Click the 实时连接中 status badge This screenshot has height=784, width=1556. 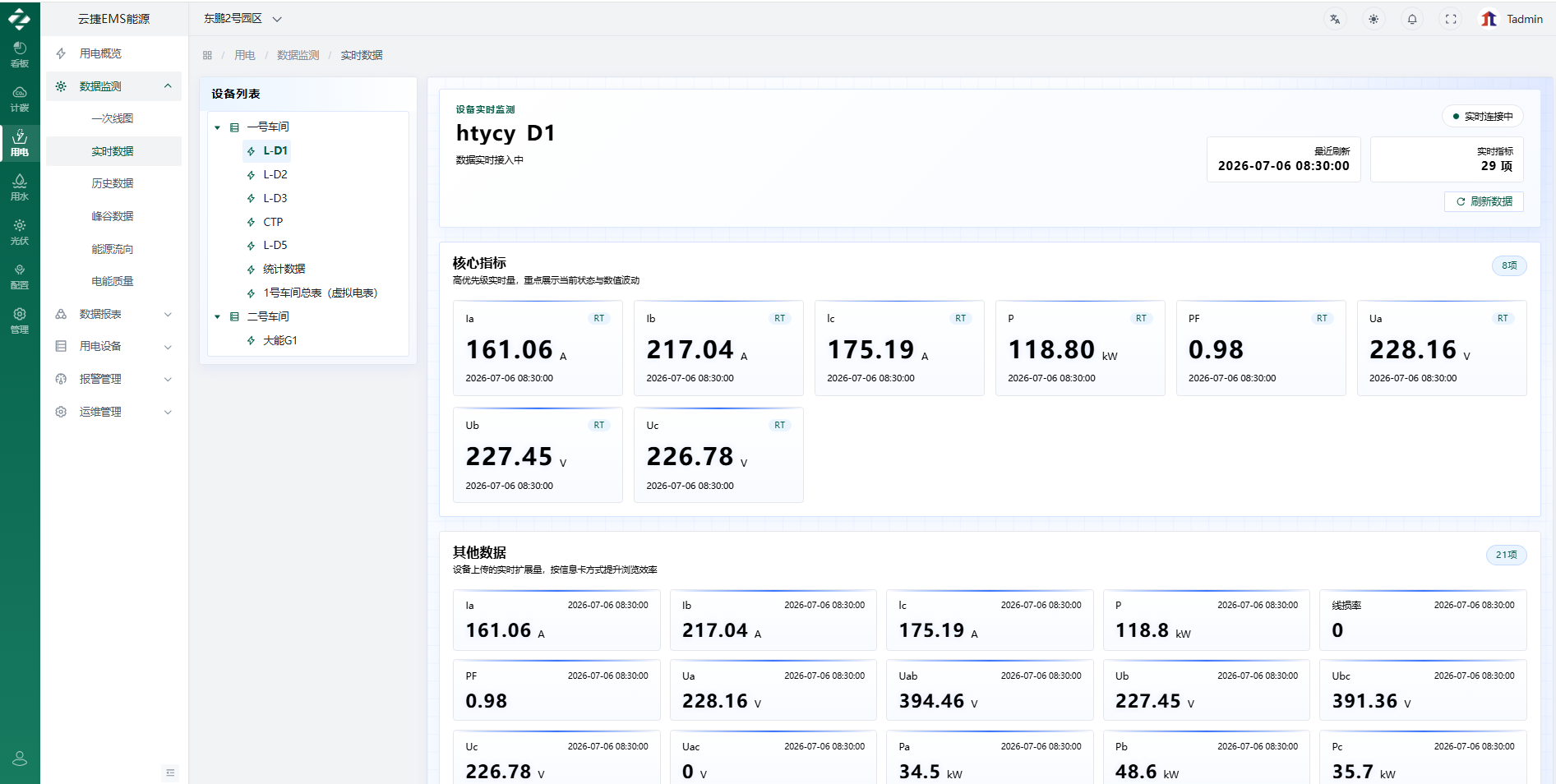pyautogui.click(x=1482, y=116)
